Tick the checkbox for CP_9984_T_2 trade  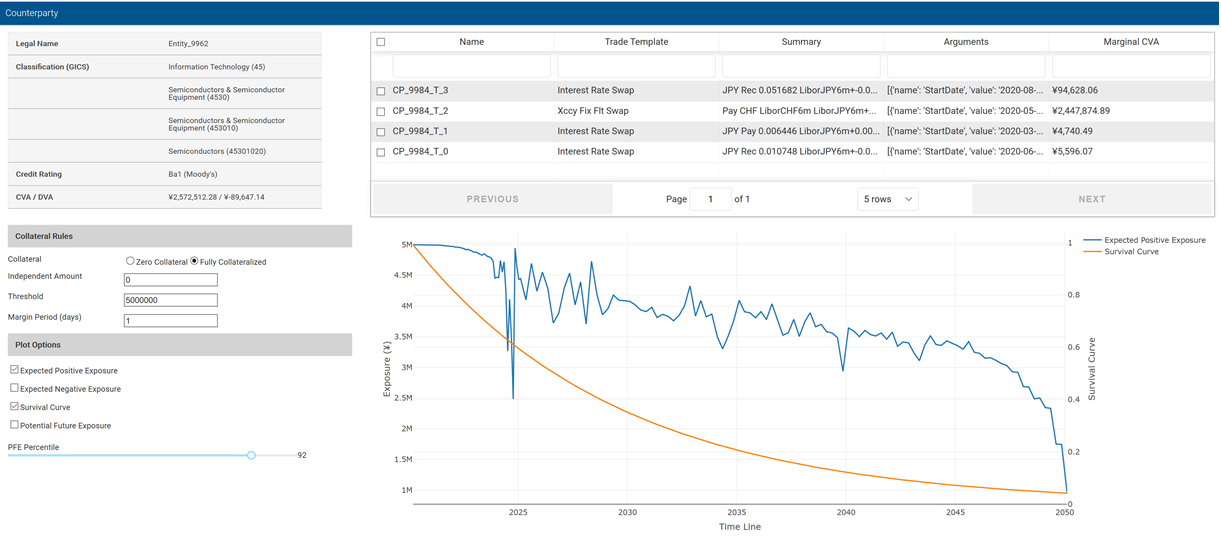(381, 111)
